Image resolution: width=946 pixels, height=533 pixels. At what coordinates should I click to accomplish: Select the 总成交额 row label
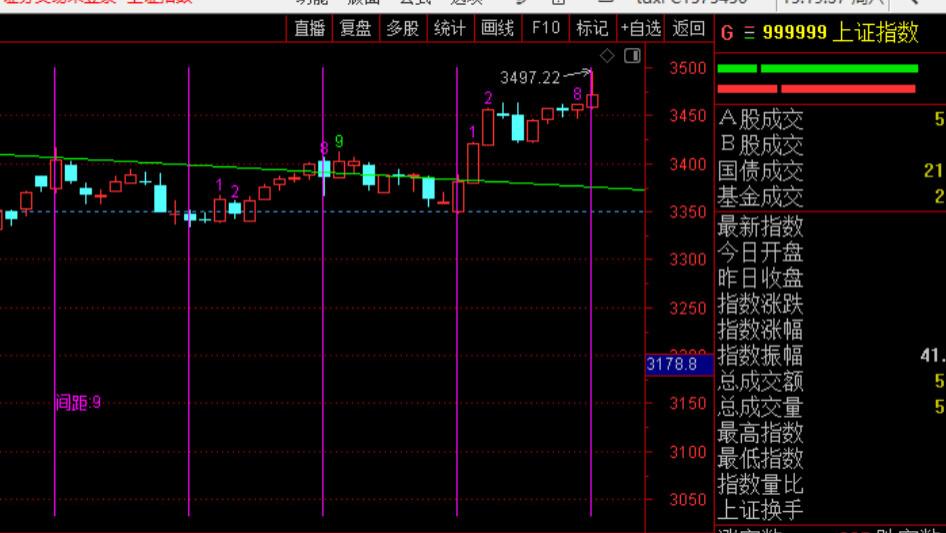(761, 381)
